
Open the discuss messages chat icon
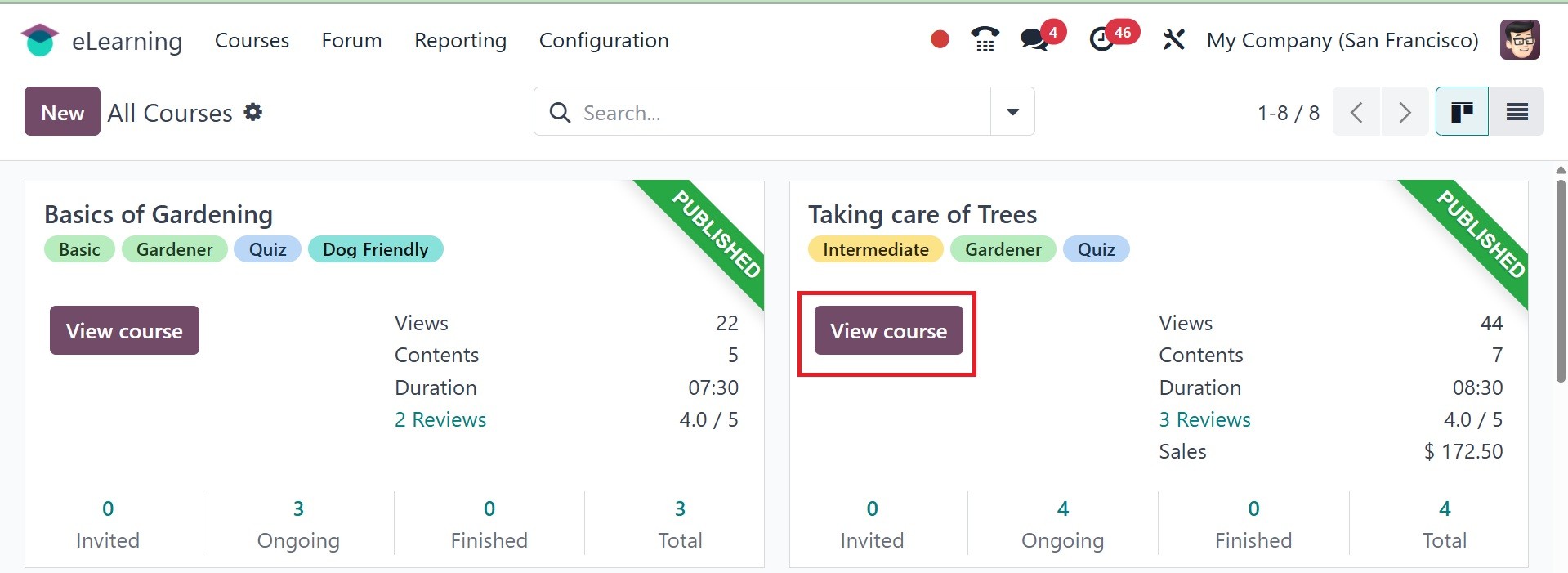coord(1034,39)
